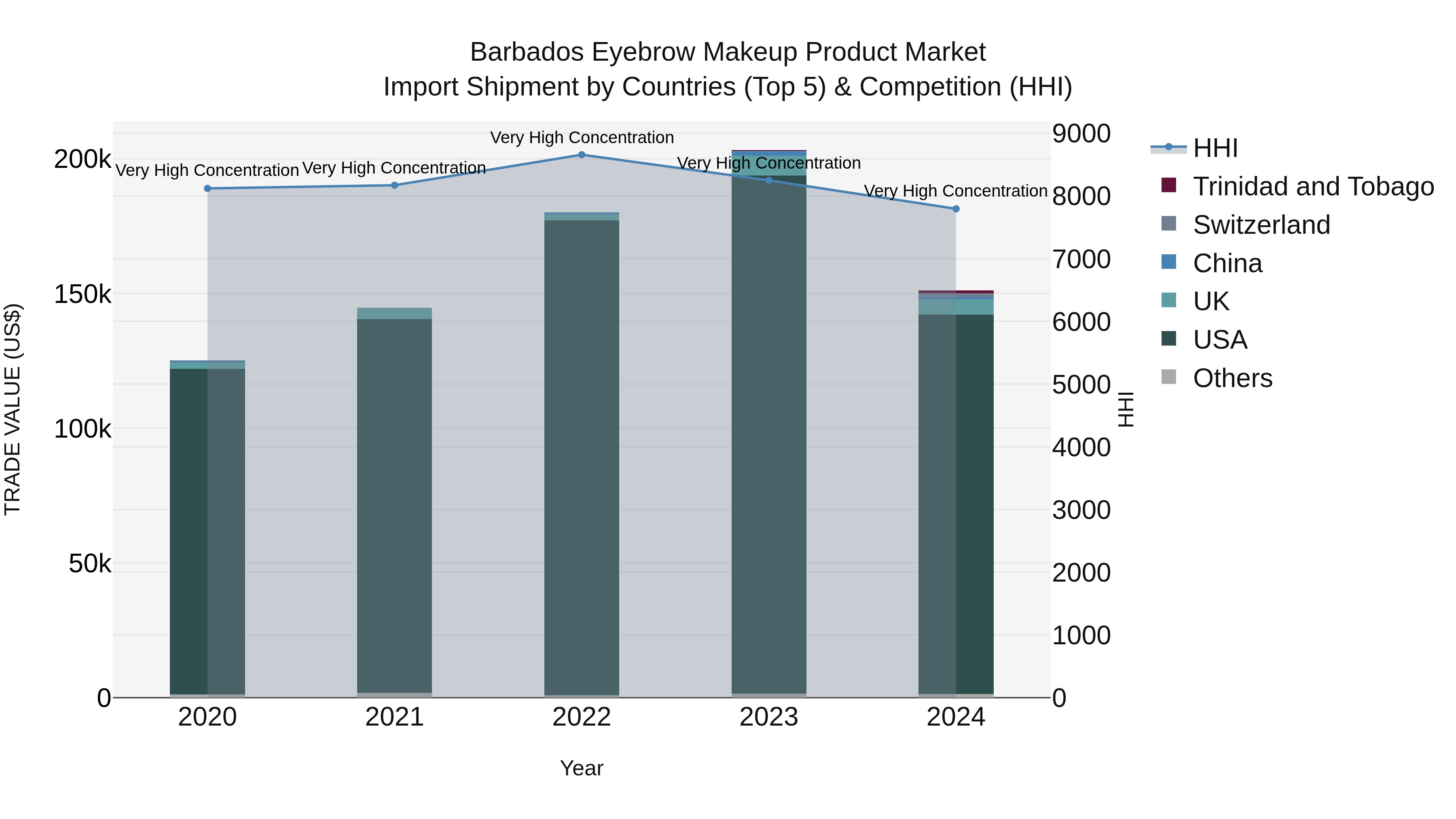Click the 100k y-axis tick label
Image resolution: width=1456 pixels, height=819 pixels.
tap(83, 429)
